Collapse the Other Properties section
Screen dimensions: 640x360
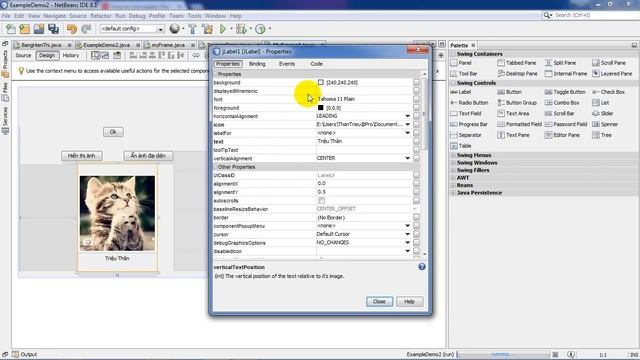click(x=216, y=167)
